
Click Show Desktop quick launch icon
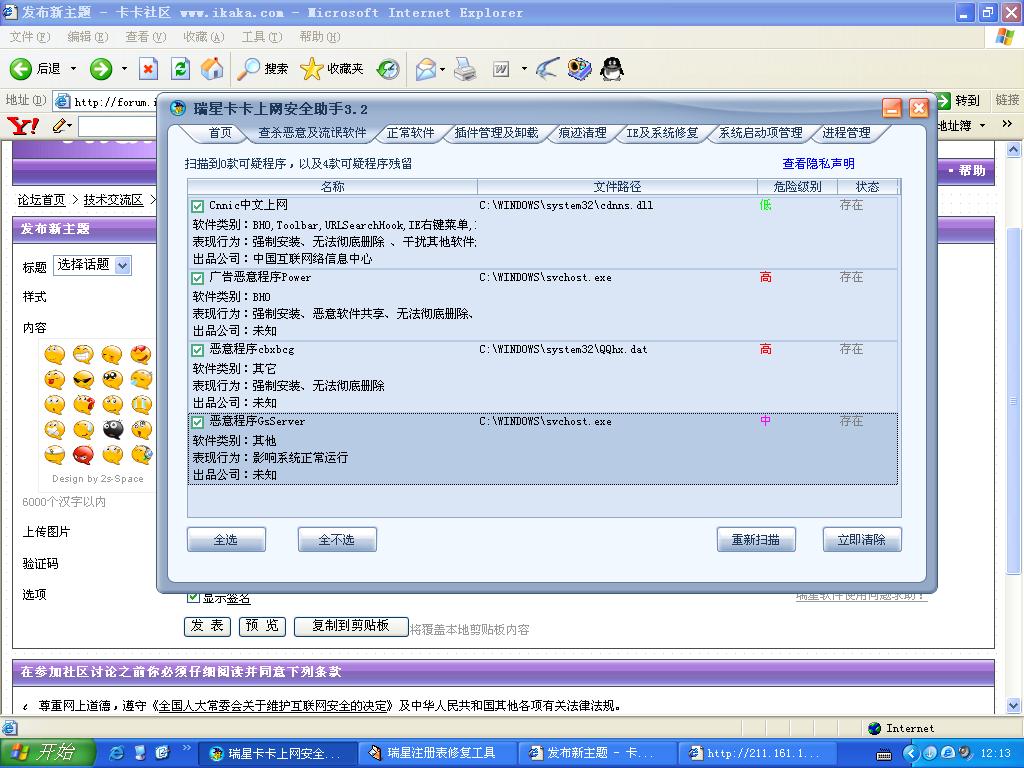click(139, 752)
